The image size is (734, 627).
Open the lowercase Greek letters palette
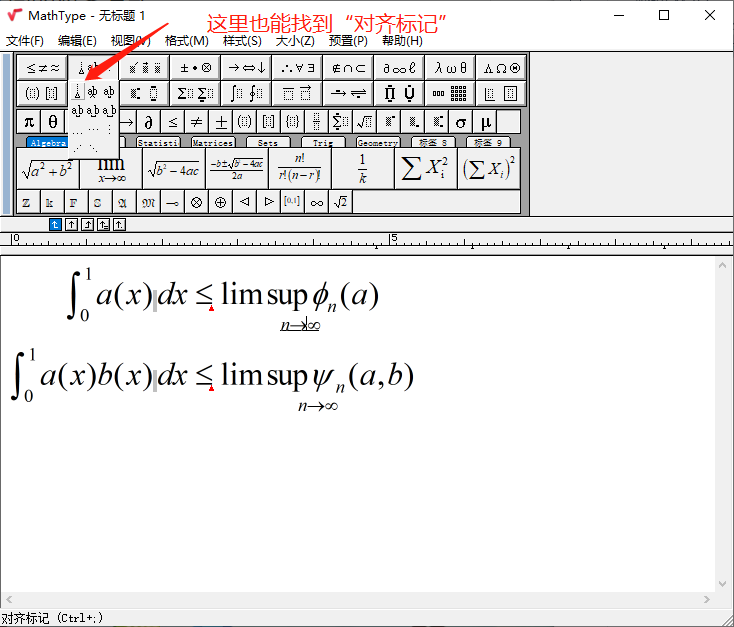click(450, 68)
